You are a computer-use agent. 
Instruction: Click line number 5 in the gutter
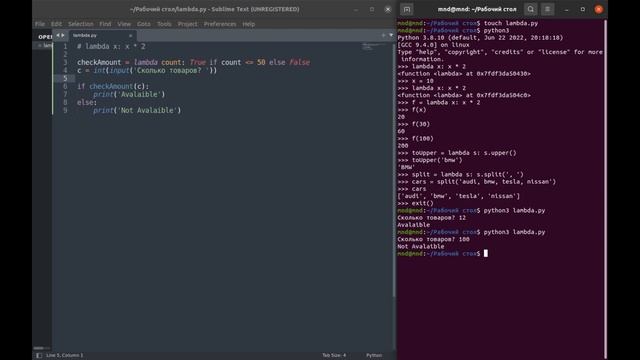pyautogui.click(x=65, y=78)
